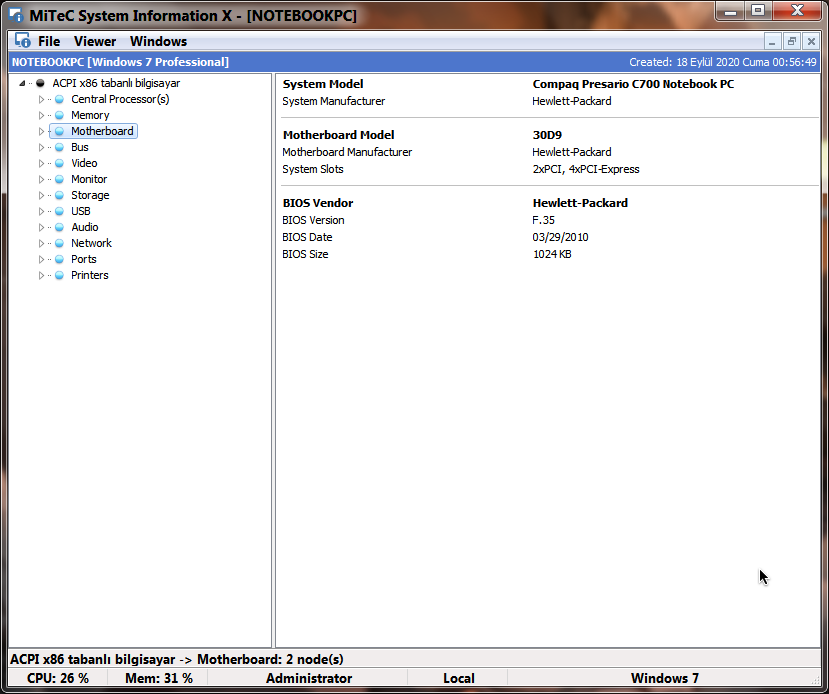Click the BIOS Vendor heading
Screen dimensions: 829x694
[x=318, y=203]
